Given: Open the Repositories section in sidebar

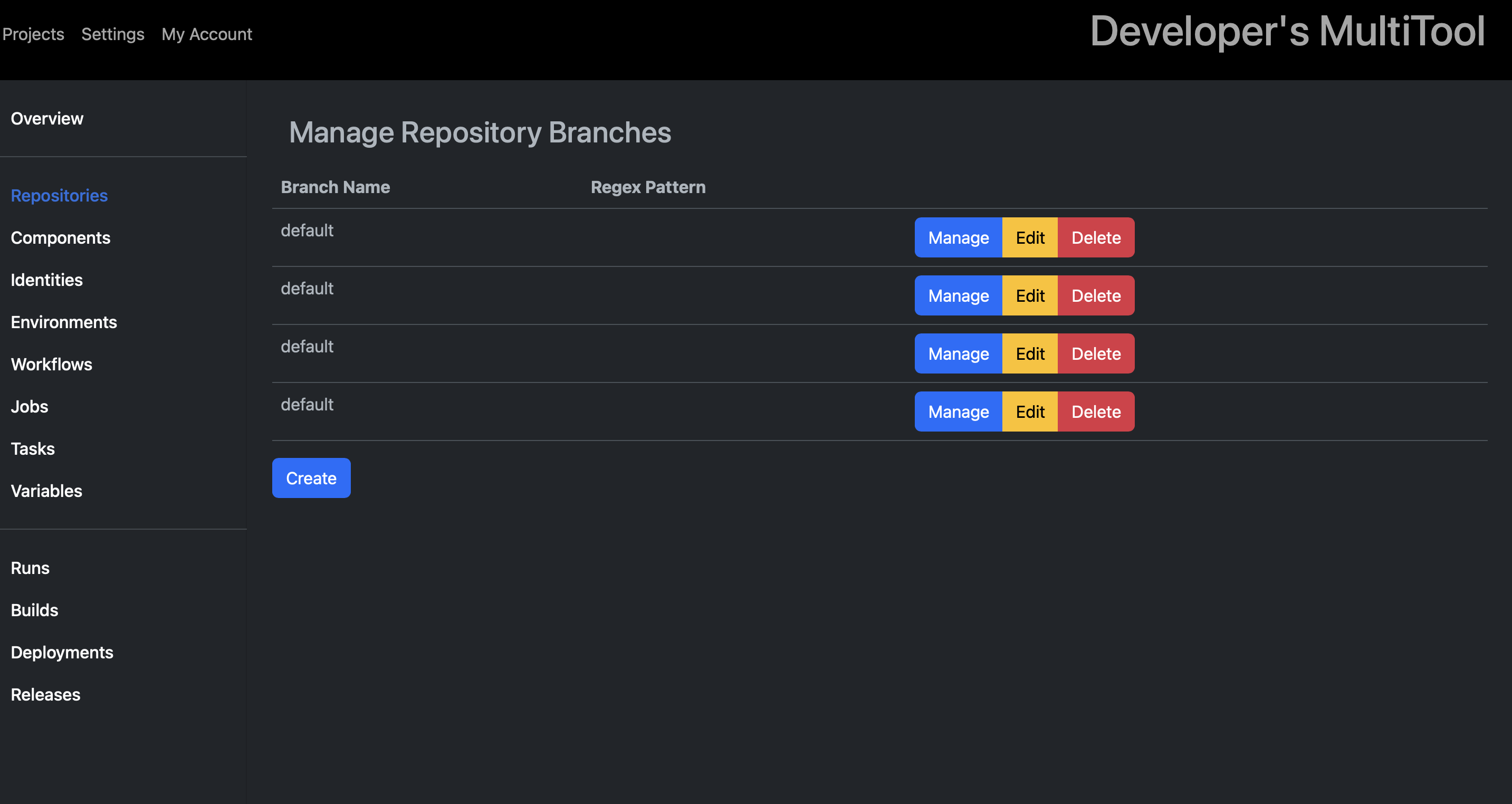Looking at the screenshot, I should 60,196.
